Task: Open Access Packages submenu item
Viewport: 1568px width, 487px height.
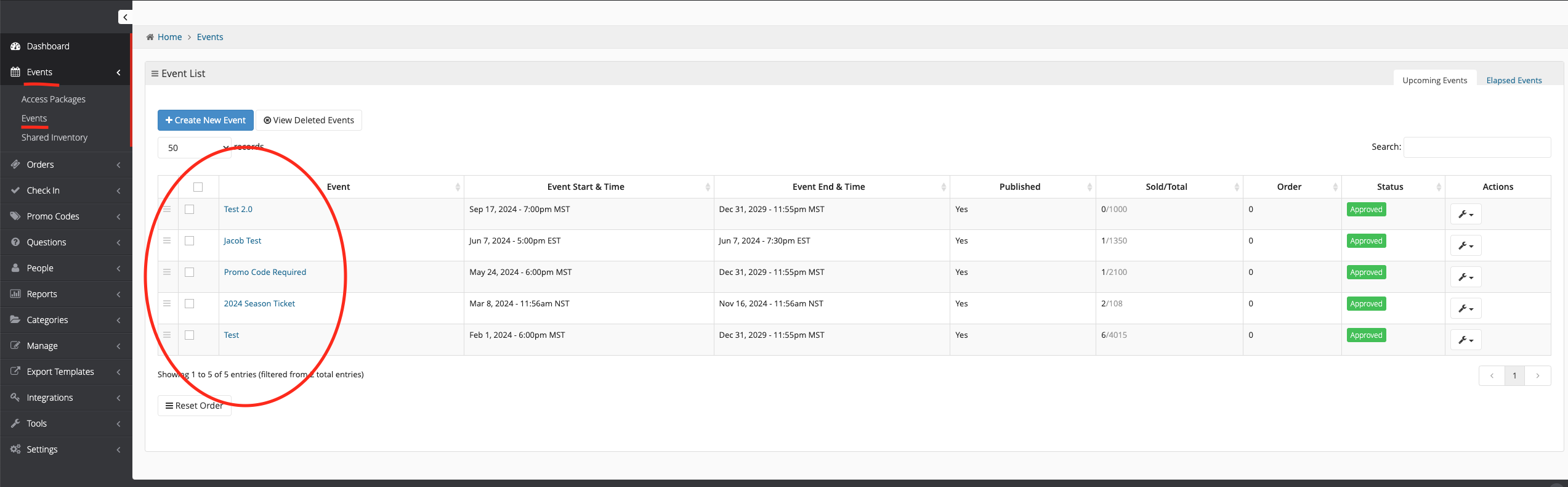Action: click(x=54, y=99)
